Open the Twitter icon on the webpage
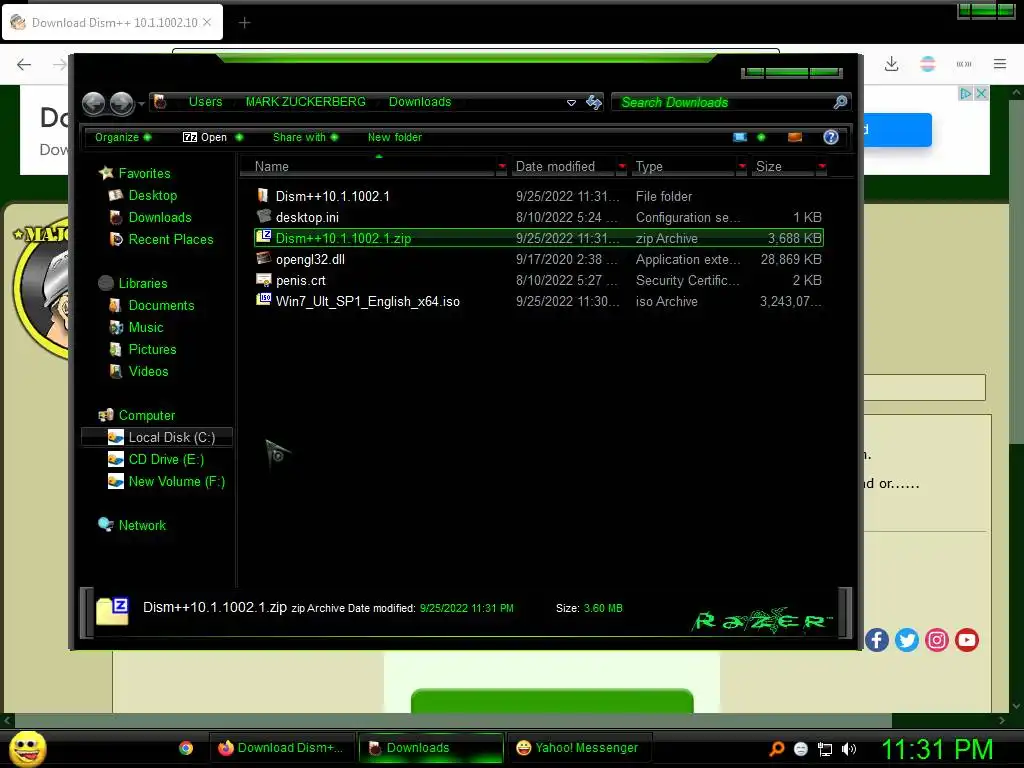The height and width of the screenshot is (768, 1024). [906, 640]
